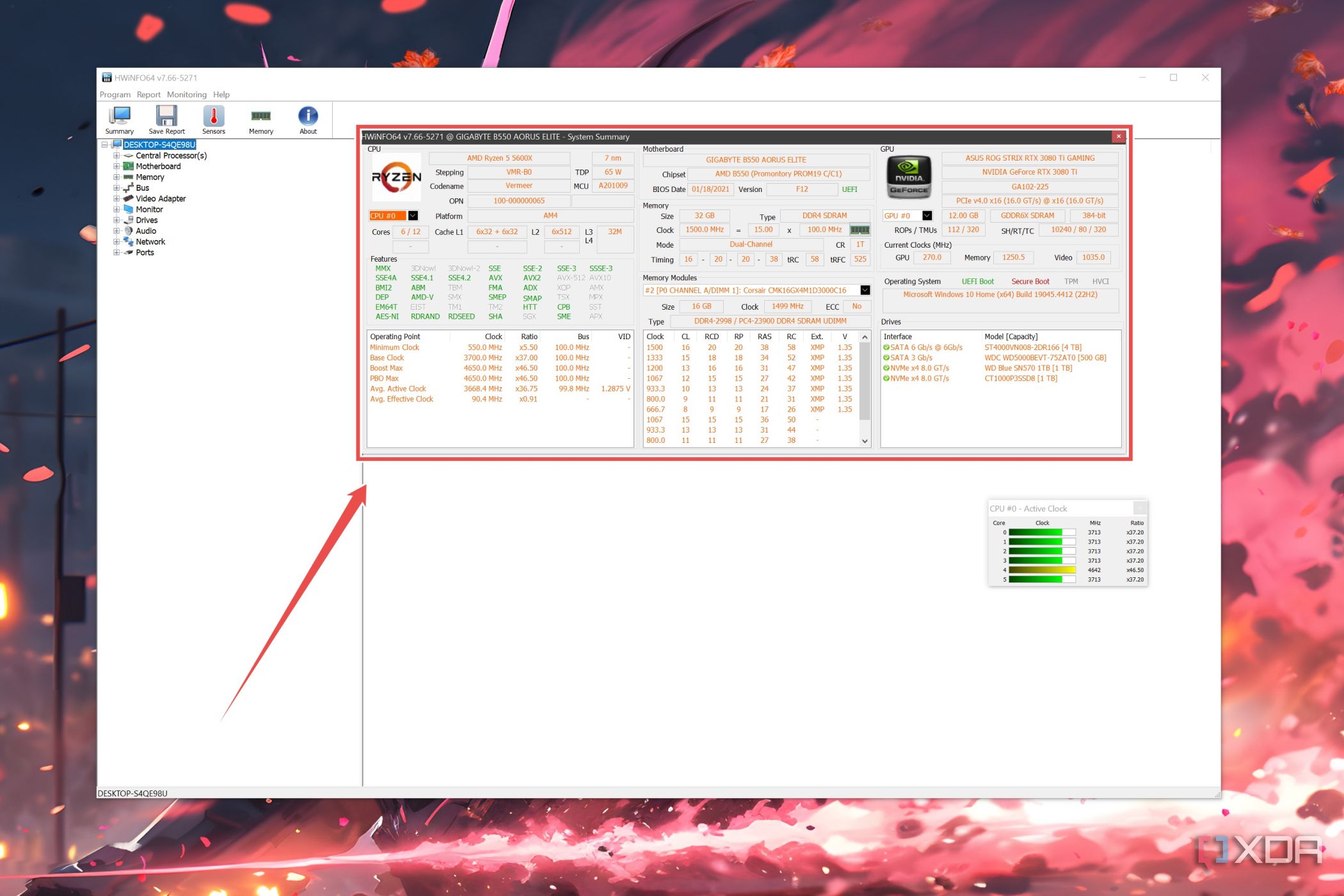Select the Memory tree item
The image size is (1344, 896).
[150, 177]
